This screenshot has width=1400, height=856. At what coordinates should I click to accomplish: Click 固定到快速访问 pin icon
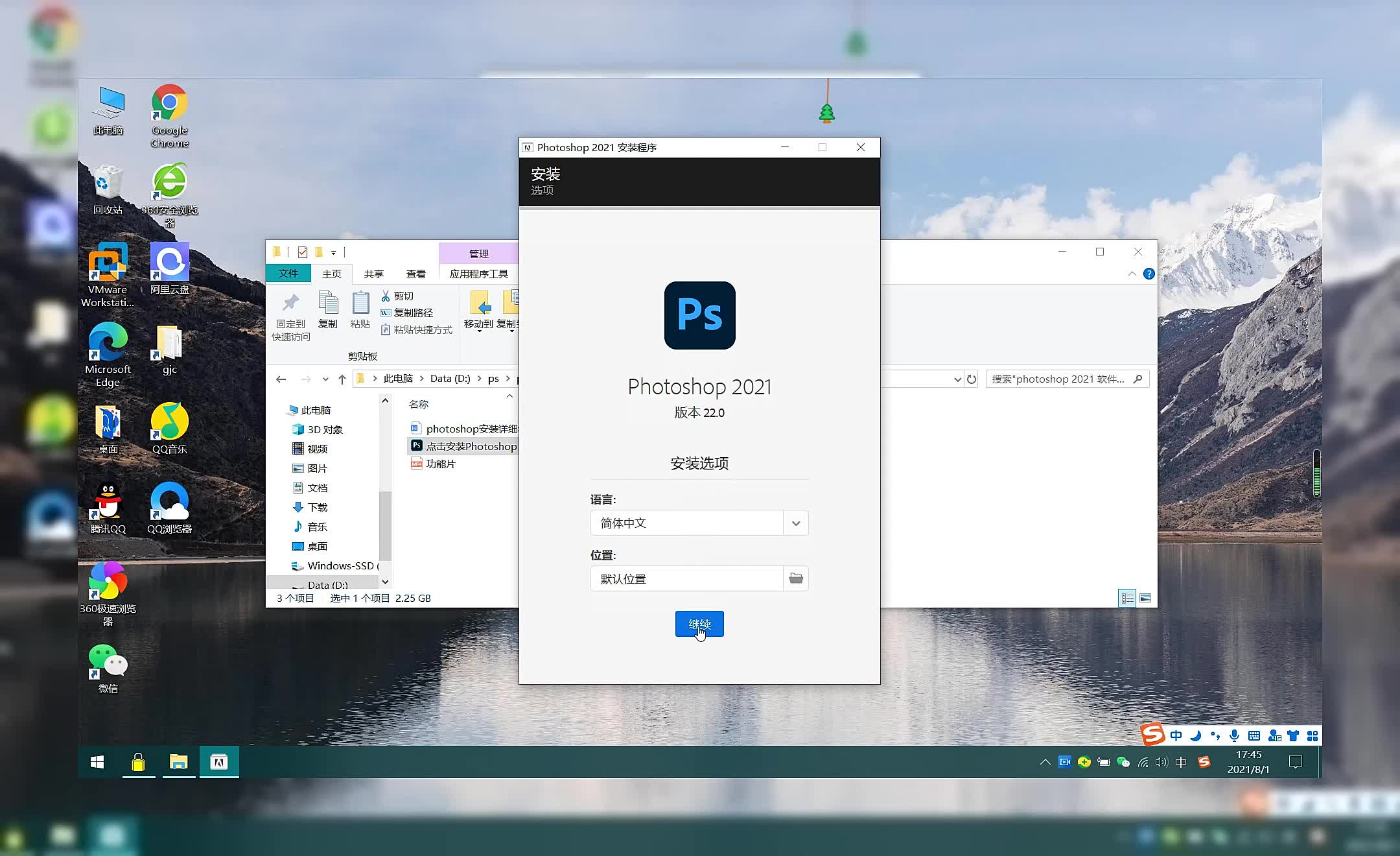click(x=291, y=316)
